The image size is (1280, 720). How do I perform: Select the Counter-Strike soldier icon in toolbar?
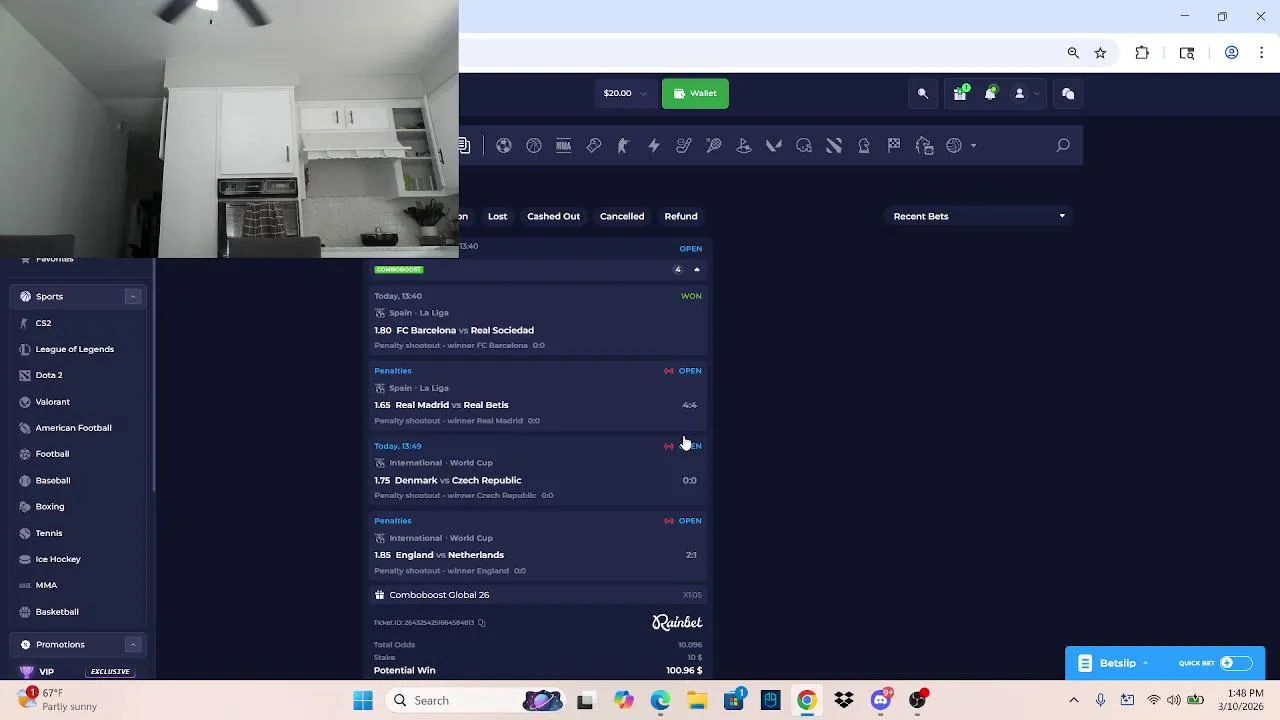click(623, 146)
